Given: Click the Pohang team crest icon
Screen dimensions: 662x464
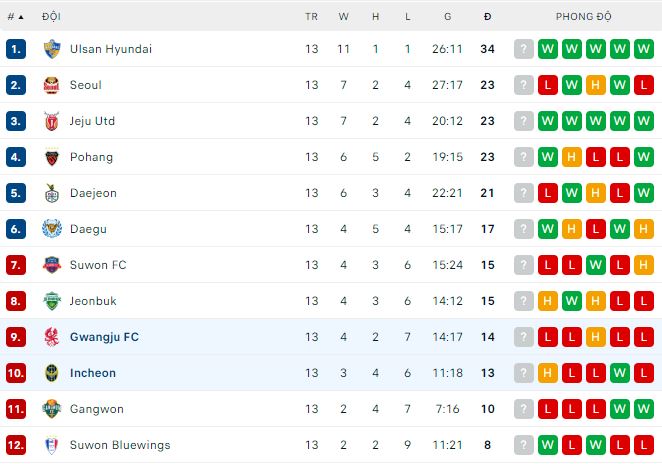Looking at the screenshot, I should [52, 157].
